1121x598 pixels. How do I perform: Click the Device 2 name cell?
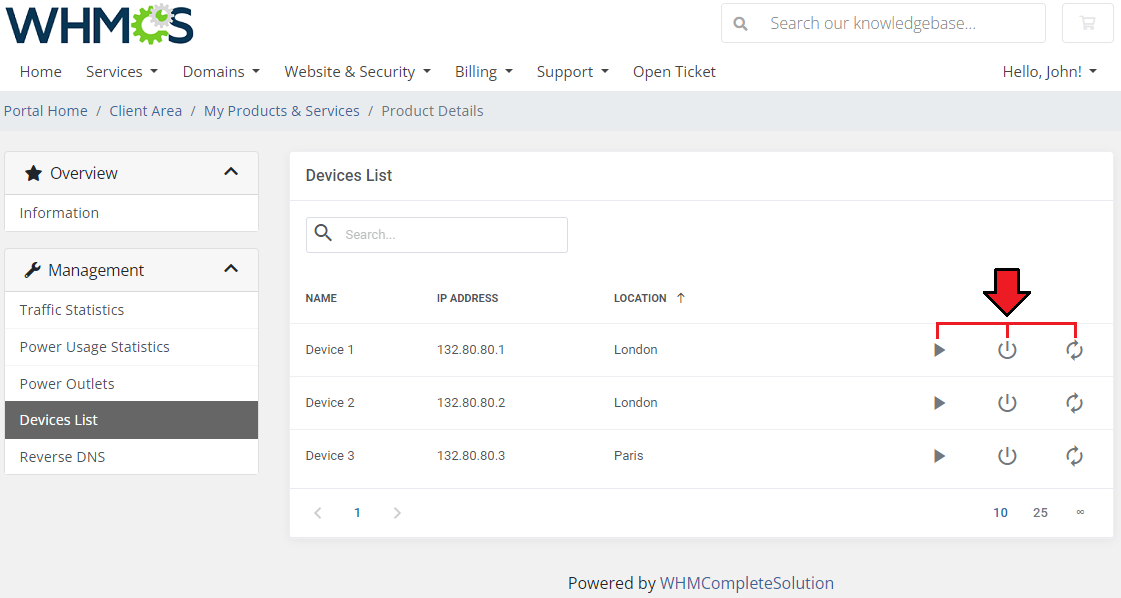(330, 403)
